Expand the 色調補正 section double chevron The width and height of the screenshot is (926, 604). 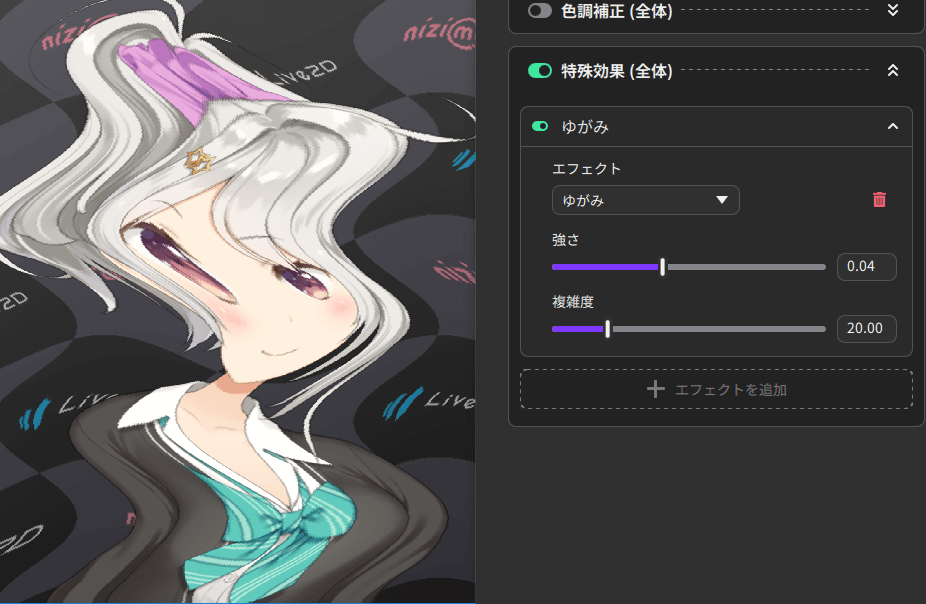(x=893, y=10)
